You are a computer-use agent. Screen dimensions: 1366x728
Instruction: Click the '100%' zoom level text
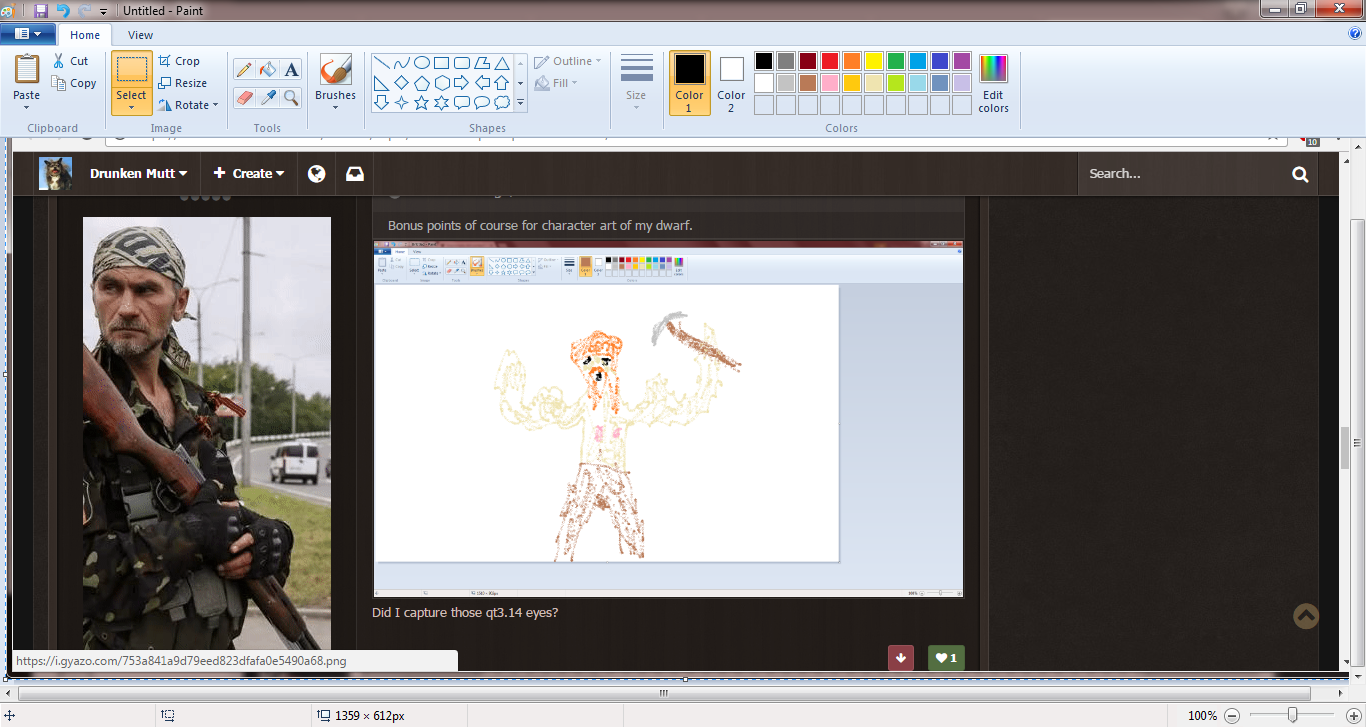point(1202,715)
